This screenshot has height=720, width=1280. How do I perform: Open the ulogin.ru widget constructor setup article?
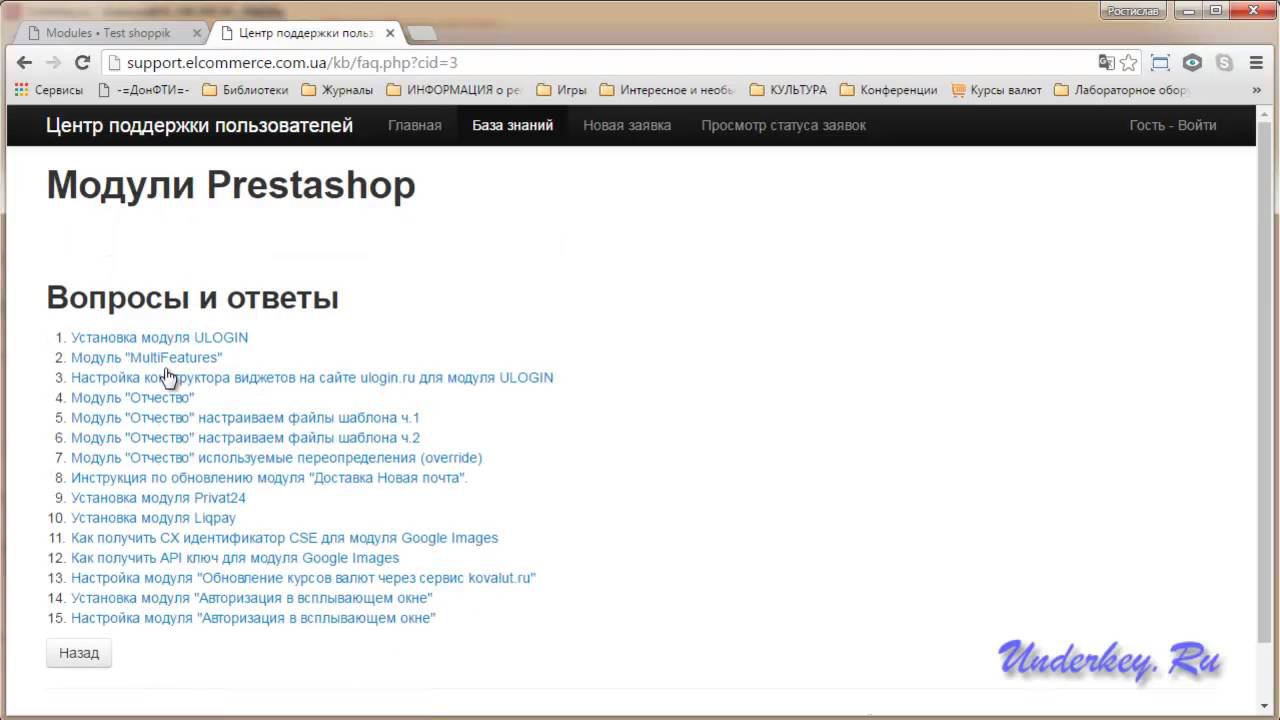pyautogui.click(x=312, y=378)
